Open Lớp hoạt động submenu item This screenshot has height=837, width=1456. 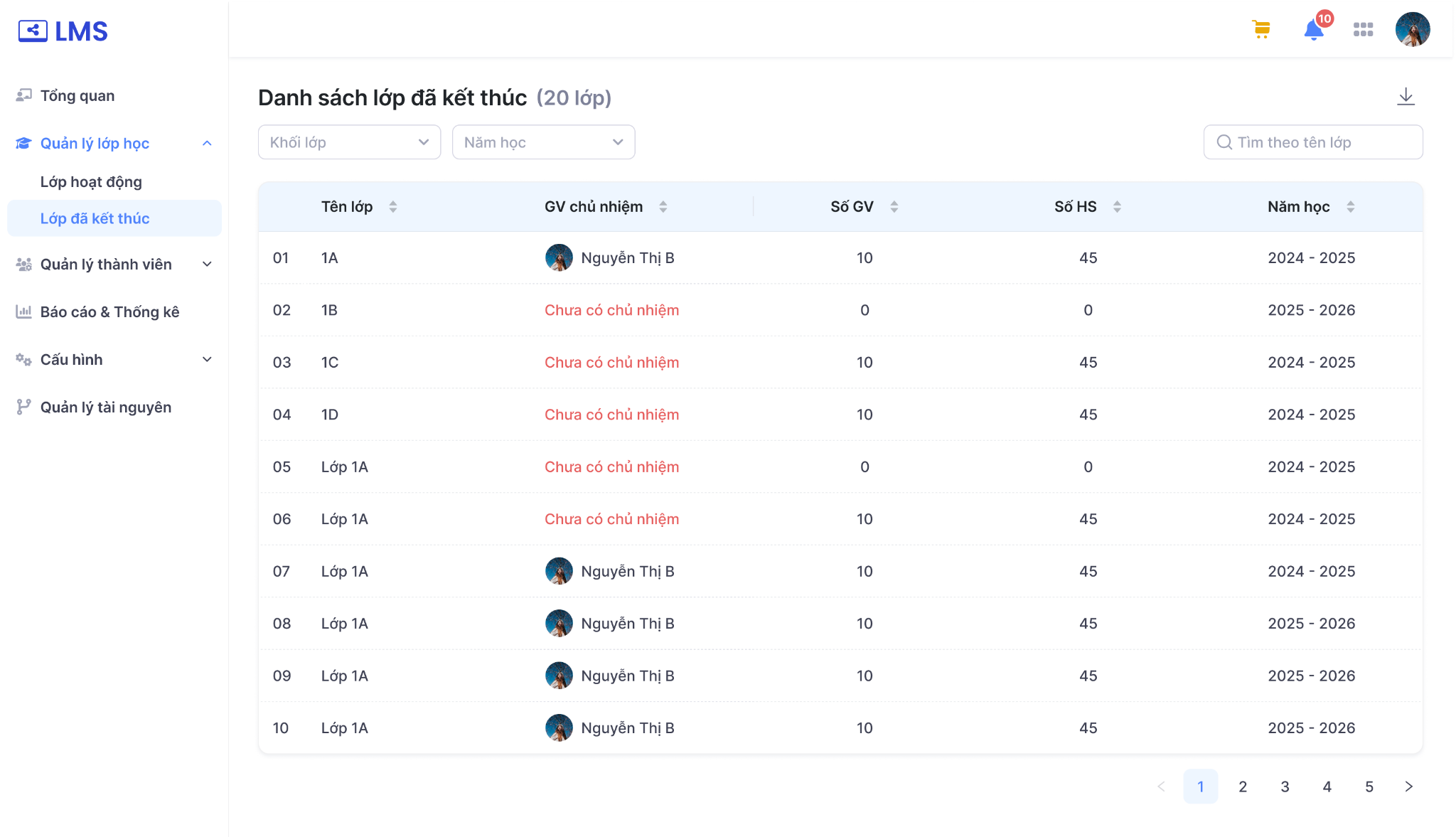(91, 182)
